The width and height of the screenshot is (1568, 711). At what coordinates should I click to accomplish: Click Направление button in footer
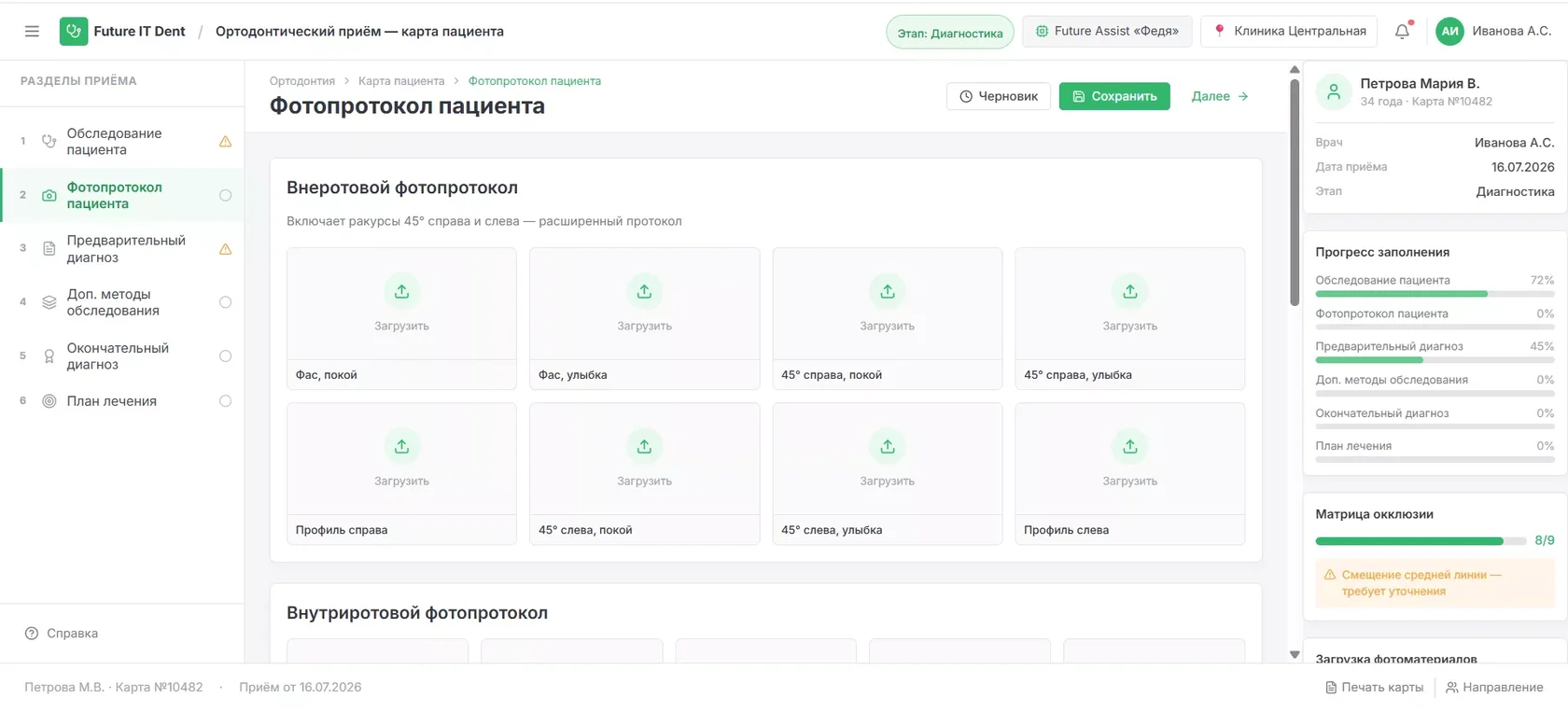pyautogui.click(x=1494, y=688)
